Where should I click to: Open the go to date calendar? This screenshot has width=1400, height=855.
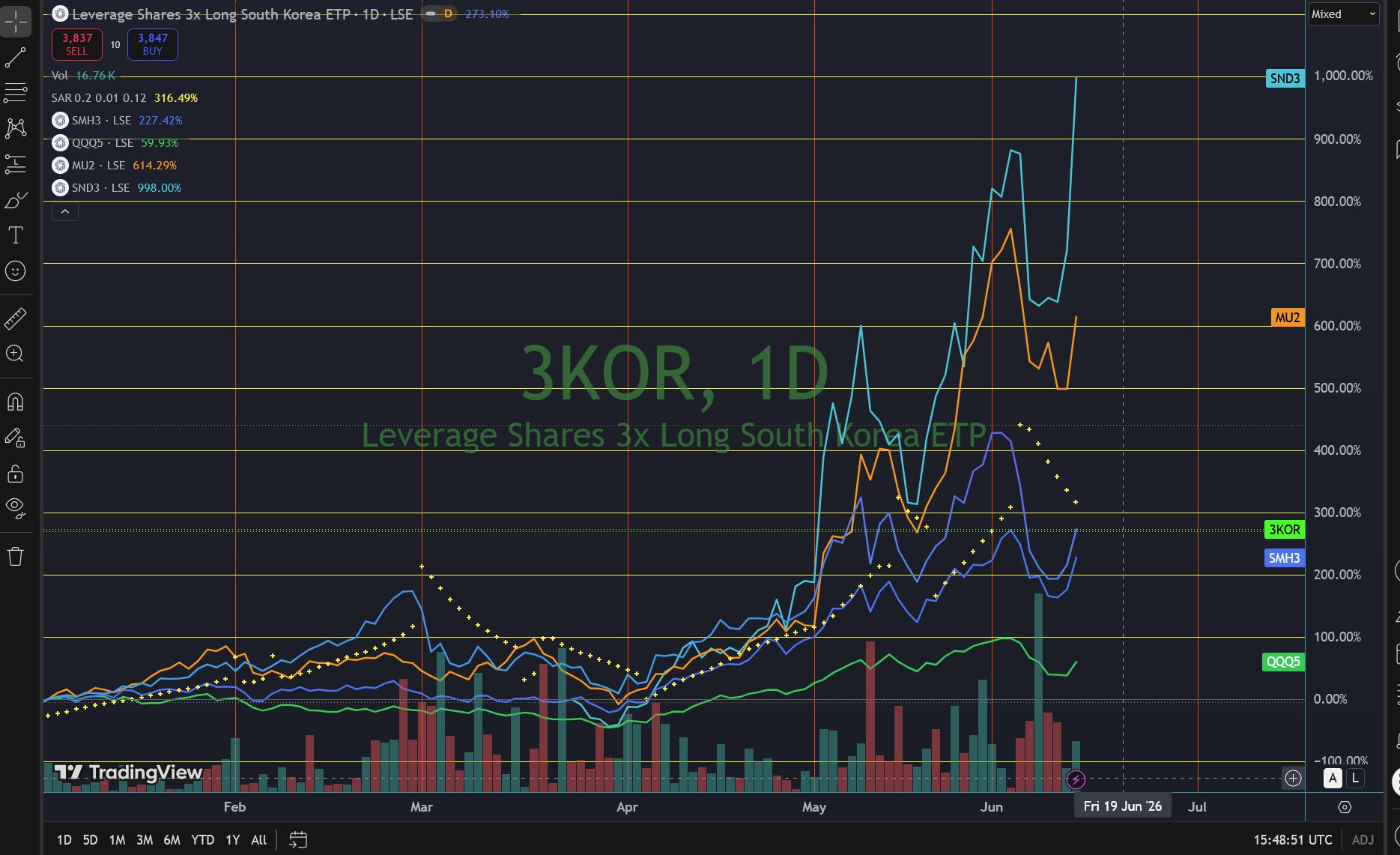[x=298, y=840]
